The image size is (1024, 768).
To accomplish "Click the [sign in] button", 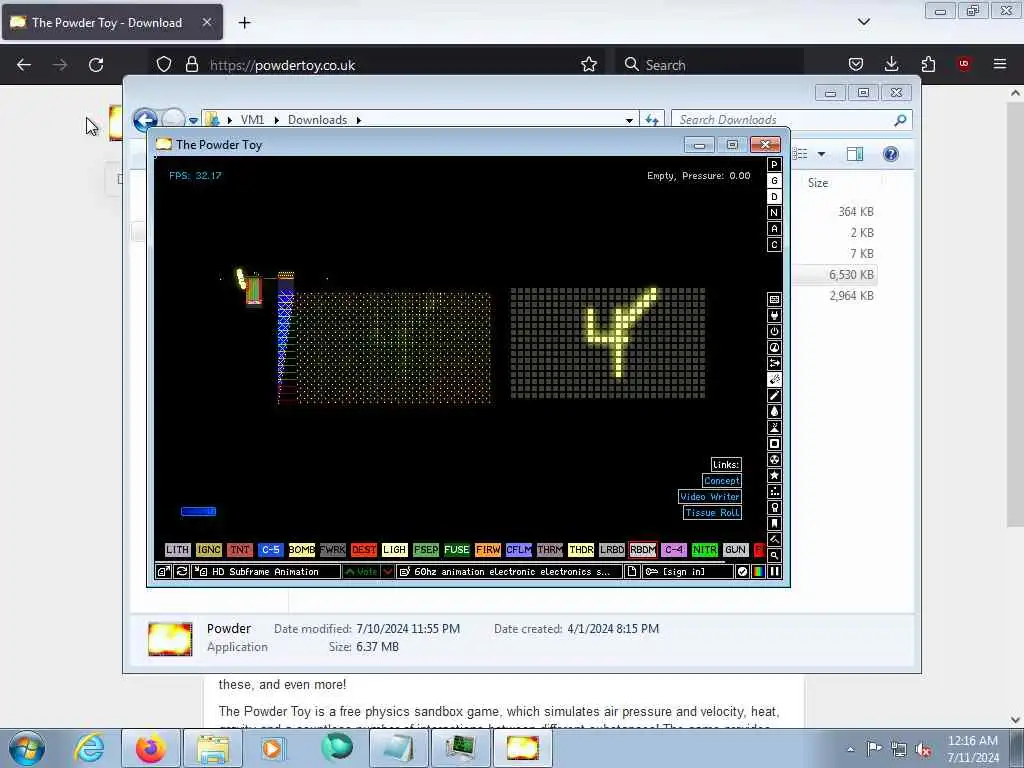I will [687, 571].
